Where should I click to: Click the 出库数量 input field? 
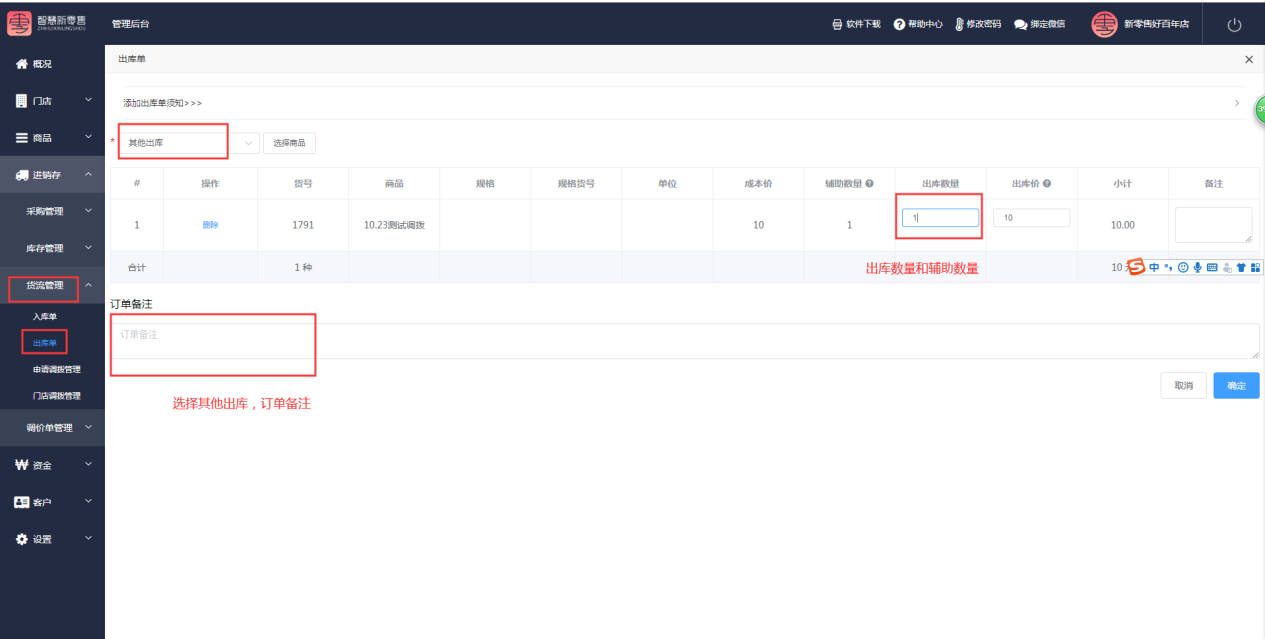pyautogui.click(x=940, y=217)
